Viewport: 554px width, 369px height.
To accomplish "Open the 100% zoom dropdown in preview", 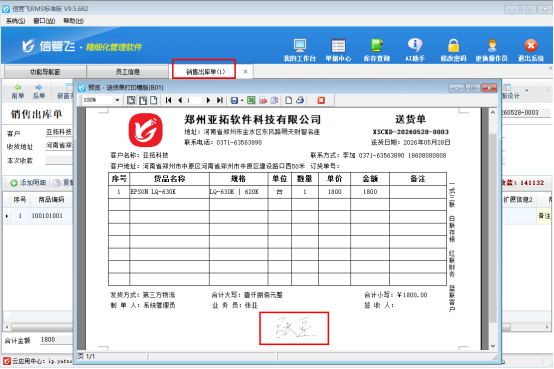I will [117, 100].
